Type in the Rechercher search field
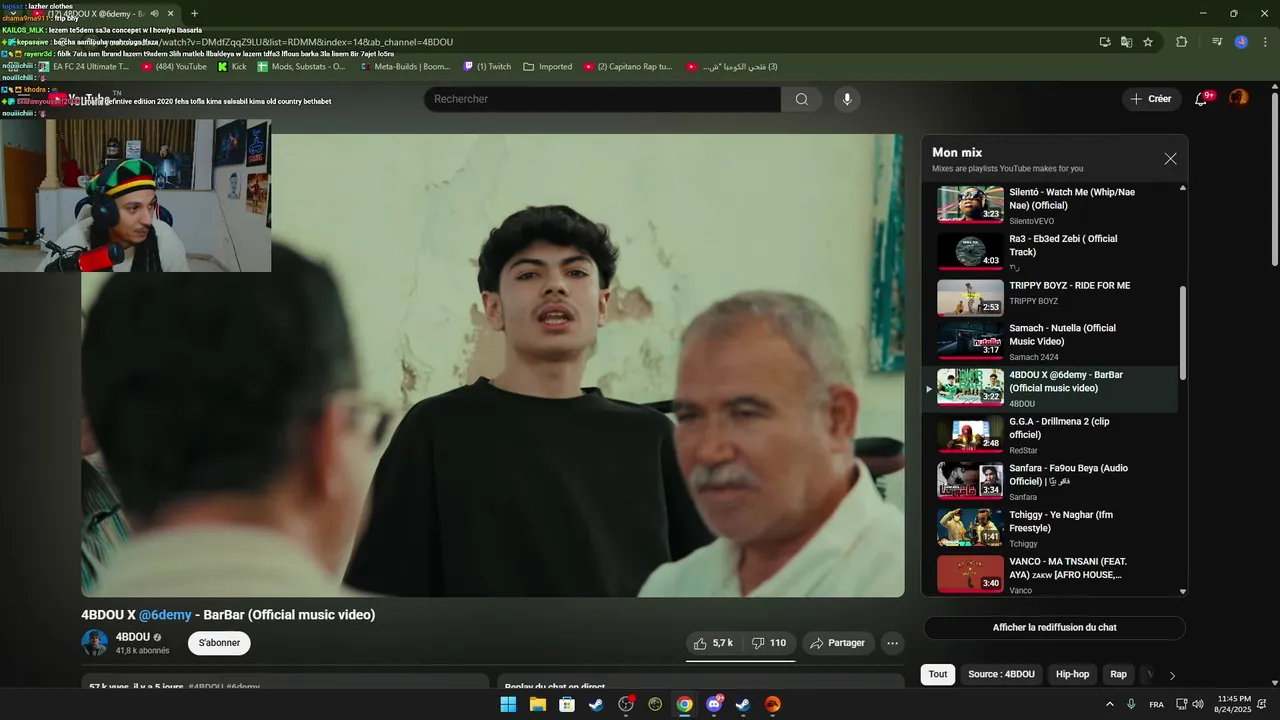The image size is (1280, 720). 602,99
